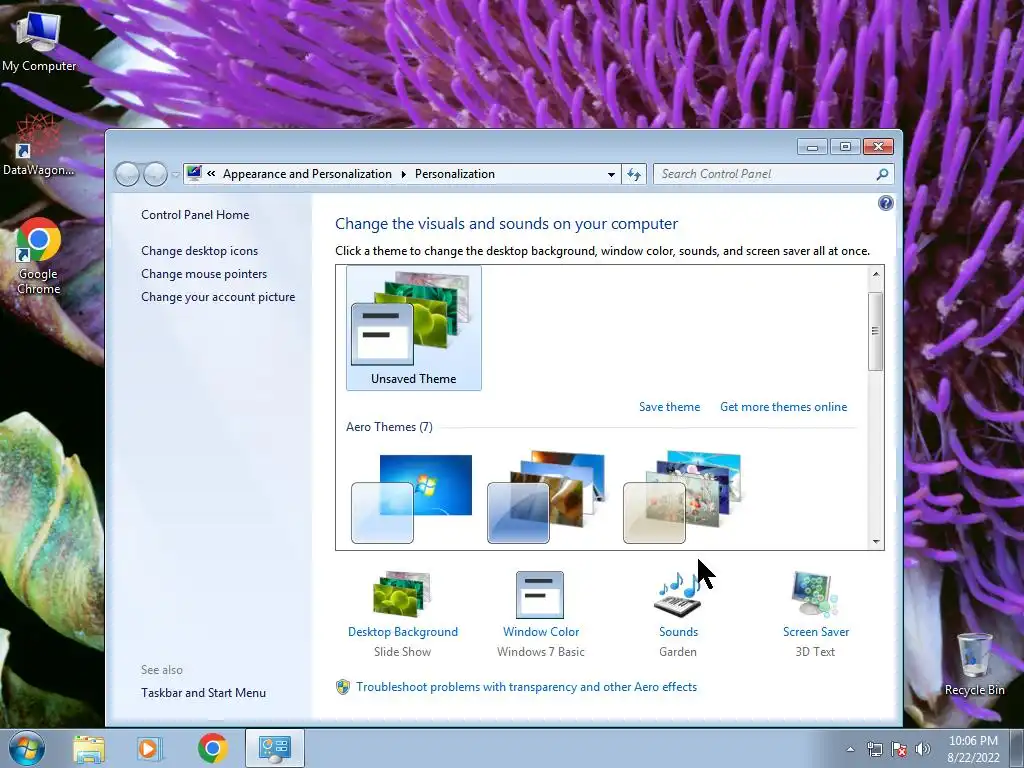Click the Show desktop strip on the taskbar
The image size is (1024, 768).
point(1017,748)
